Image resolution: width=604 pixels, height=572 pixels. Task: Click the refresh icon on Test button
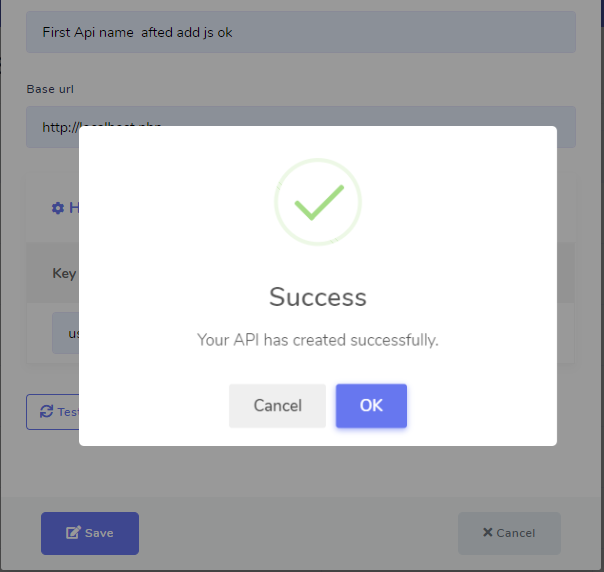pyautogui.click(x=46, y=411)
